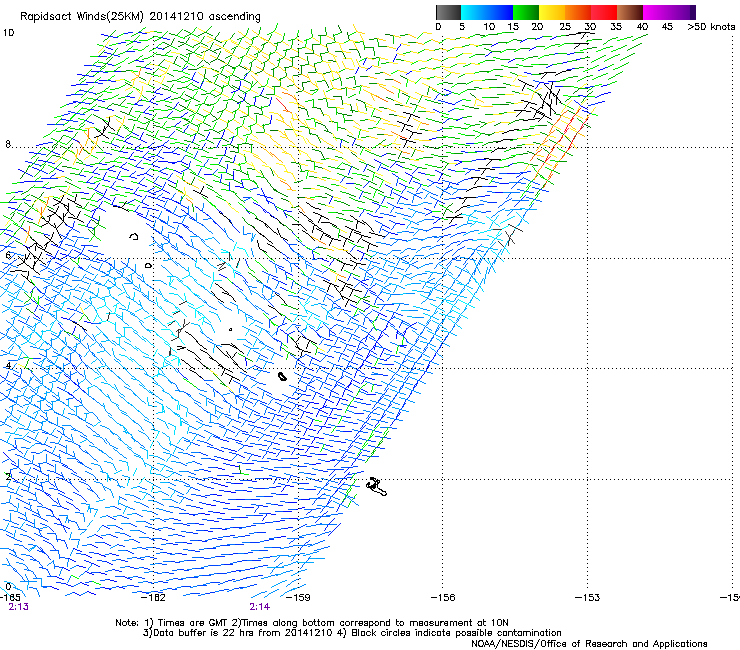The height and width of the screenshot is (650, 740).
Task: Click the red 30-35 knots color band
Action: [x=604, y=12]
